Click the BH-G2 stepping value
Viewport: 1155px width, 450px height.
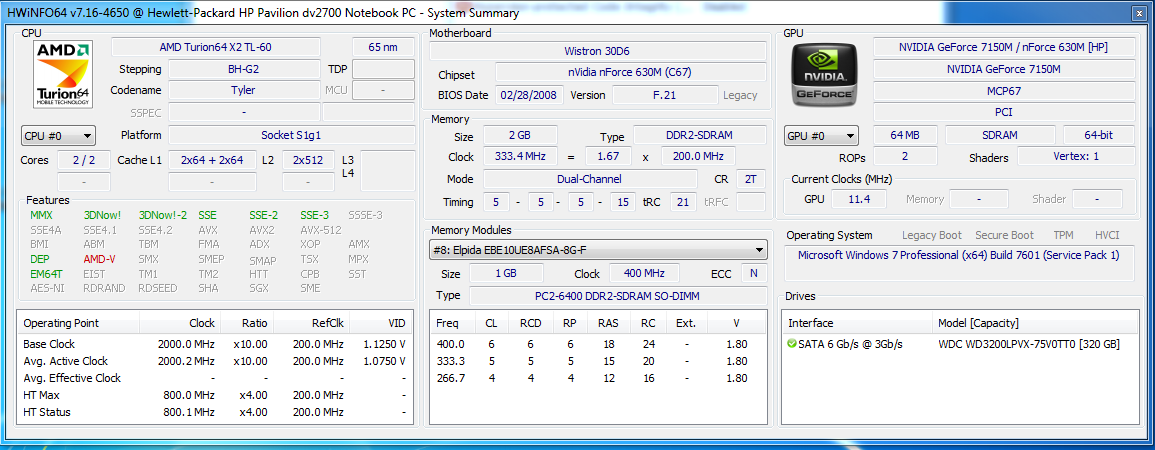point(243,69)
